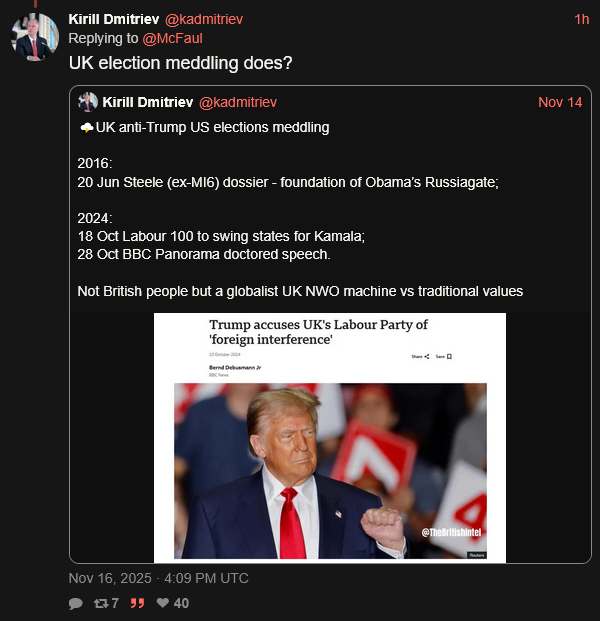The image size is (600, 621).
Task: Click the heart like icon
Action: pos(163,602)
